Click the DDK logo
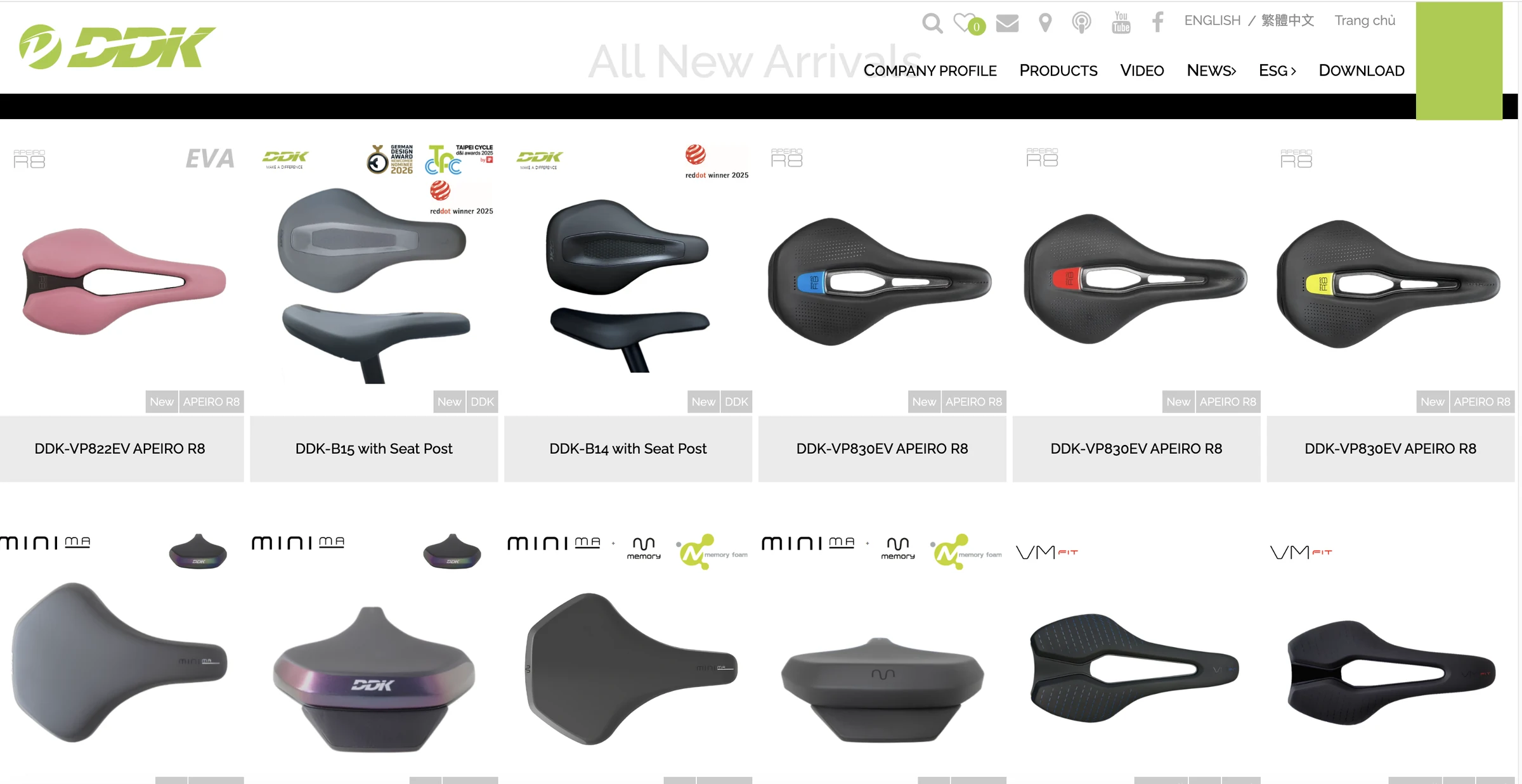 [117, 47]
